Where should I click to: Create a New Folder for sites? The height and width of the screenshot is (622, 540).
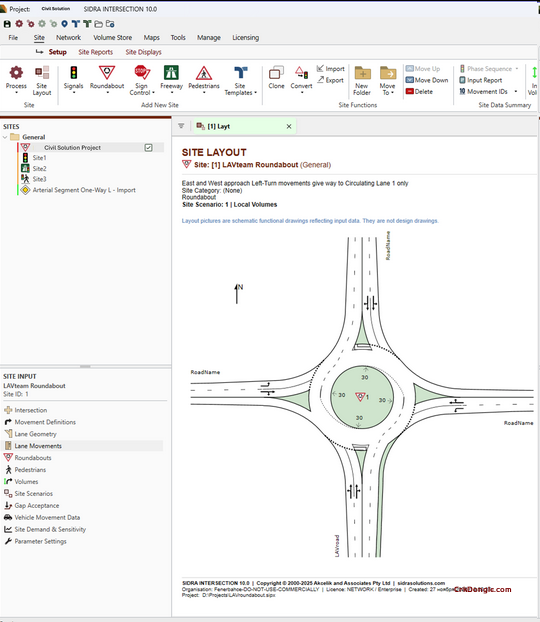pos(362,81)
